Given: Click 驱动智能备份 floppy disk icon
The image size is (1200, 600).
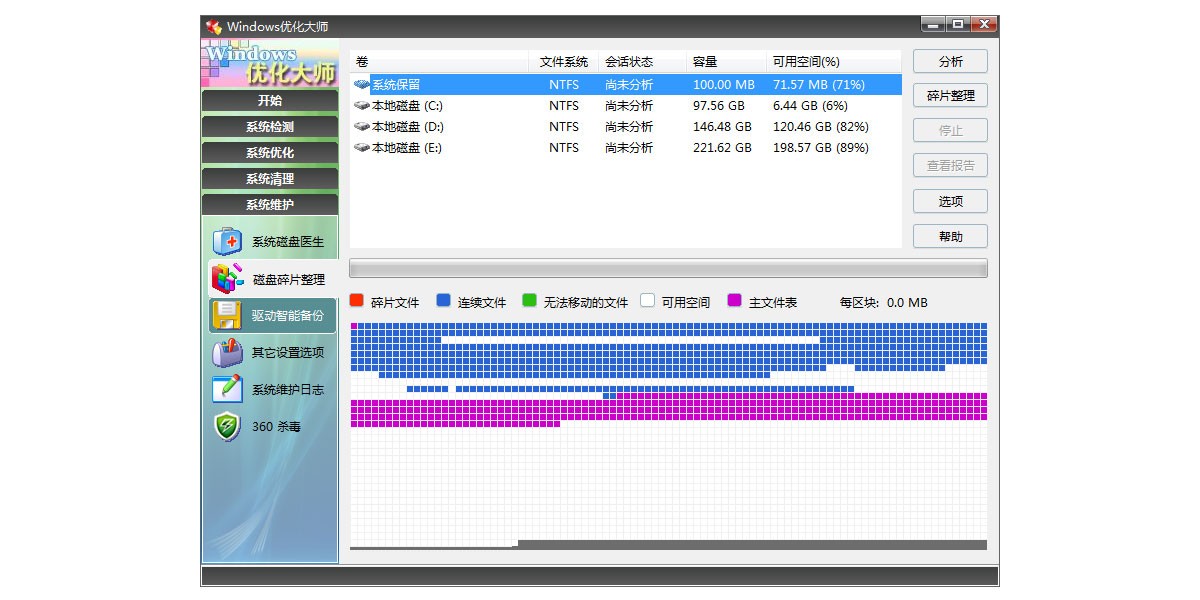Looking at the screenshot, I should pos(227,315).
